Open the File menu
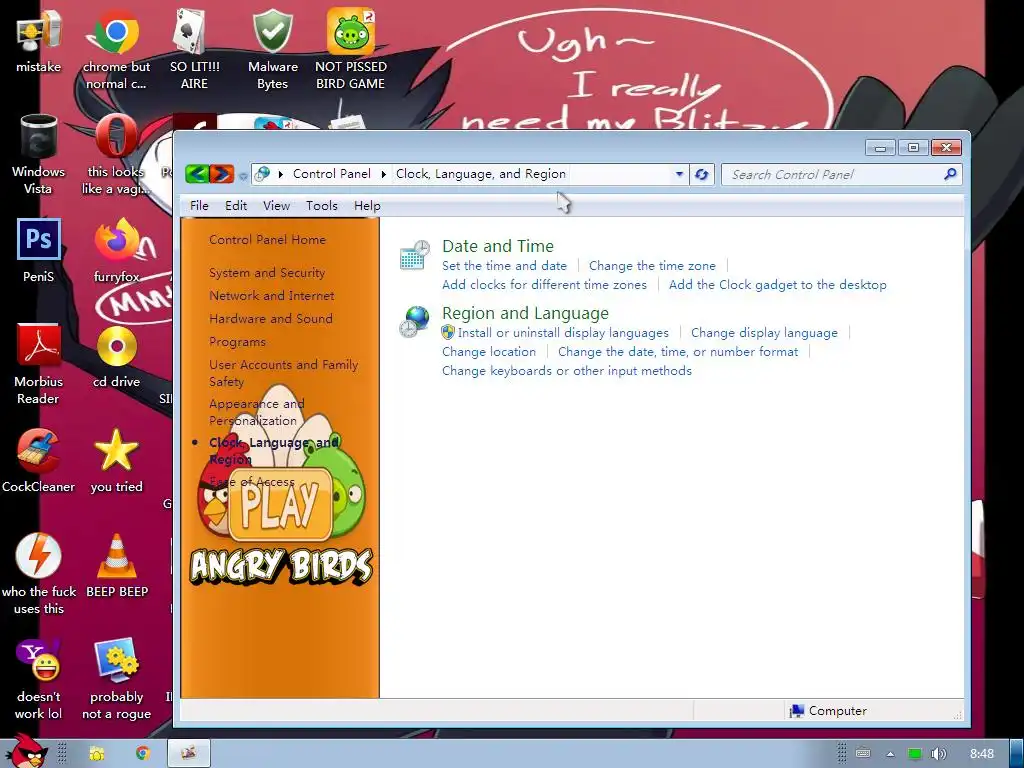 [199, 206]
